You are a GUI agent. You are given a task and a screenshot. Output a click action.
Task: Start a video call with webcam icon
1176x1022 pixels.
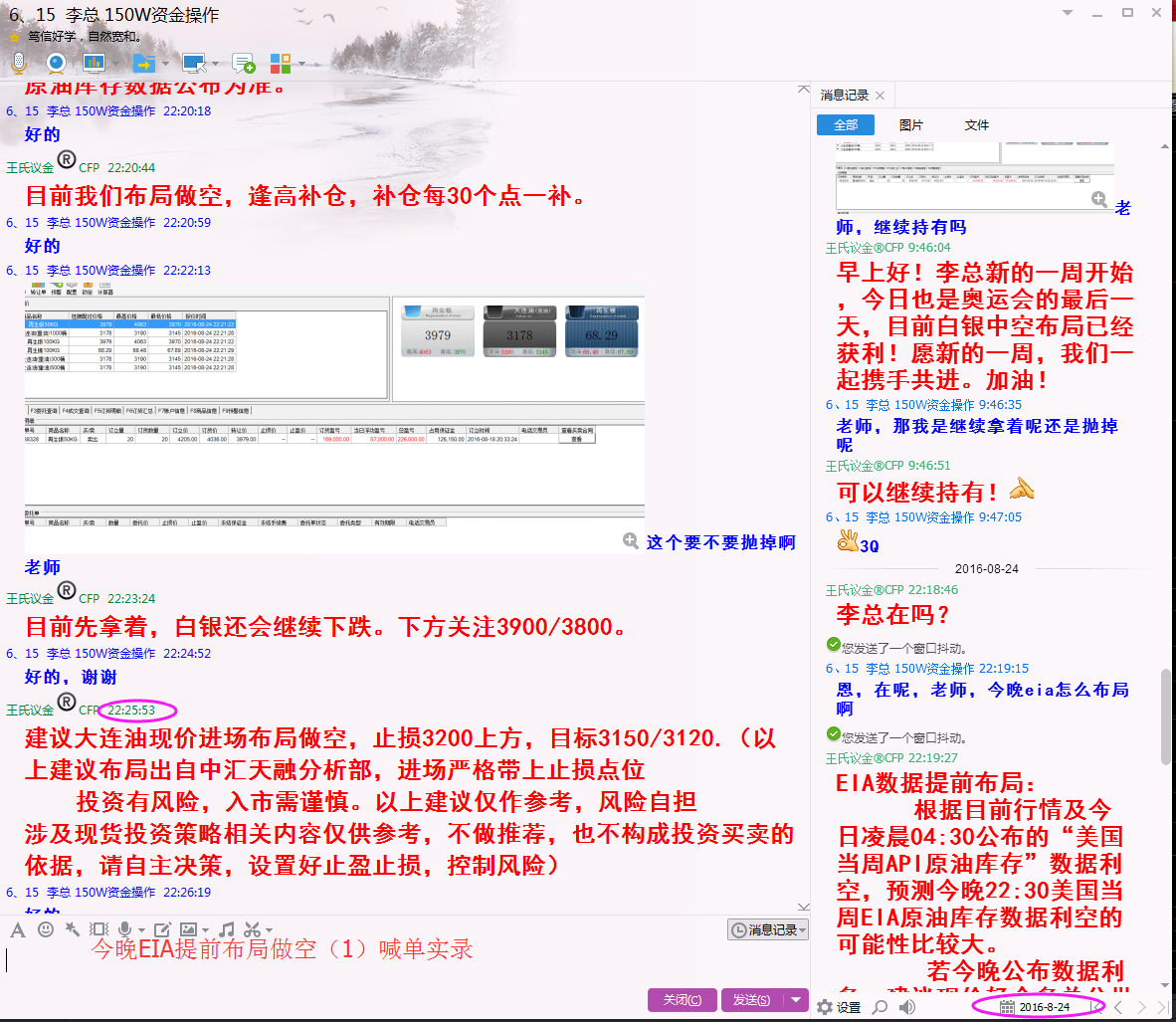tap(56, 64)
